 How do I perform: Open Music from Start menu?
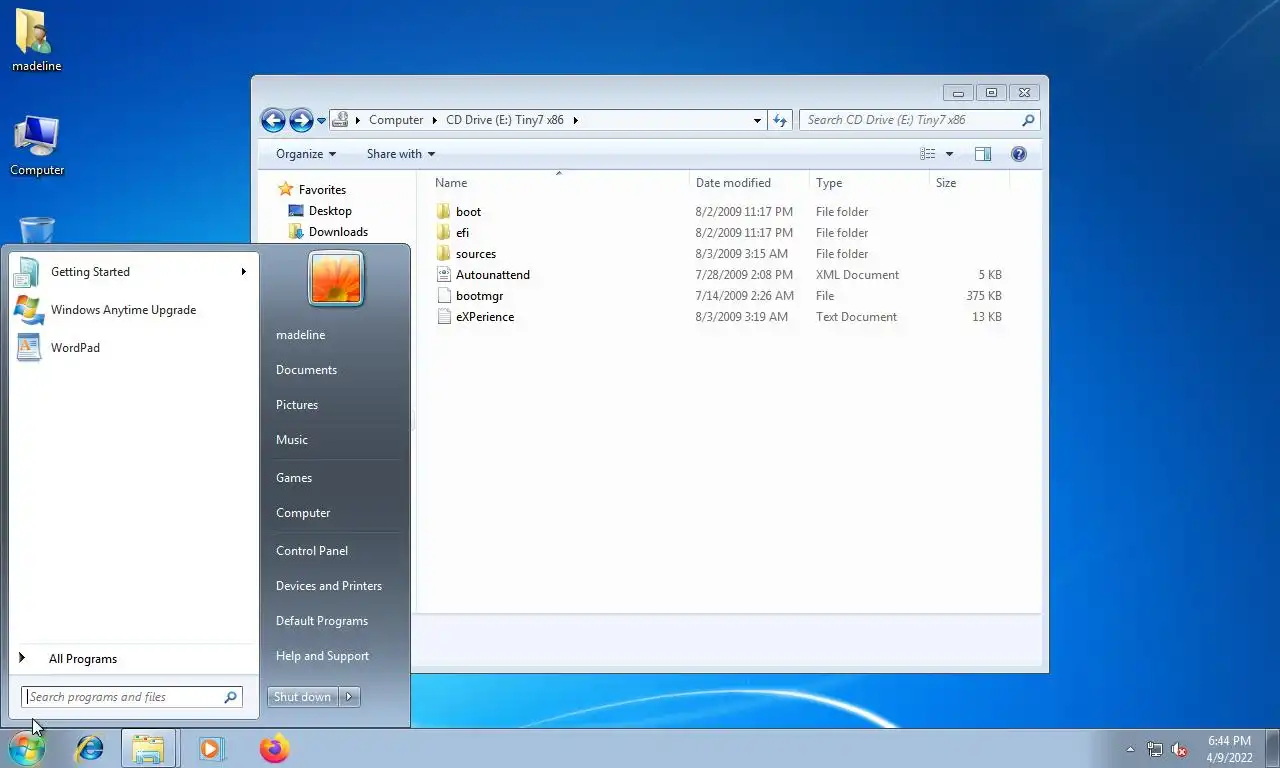292,440
